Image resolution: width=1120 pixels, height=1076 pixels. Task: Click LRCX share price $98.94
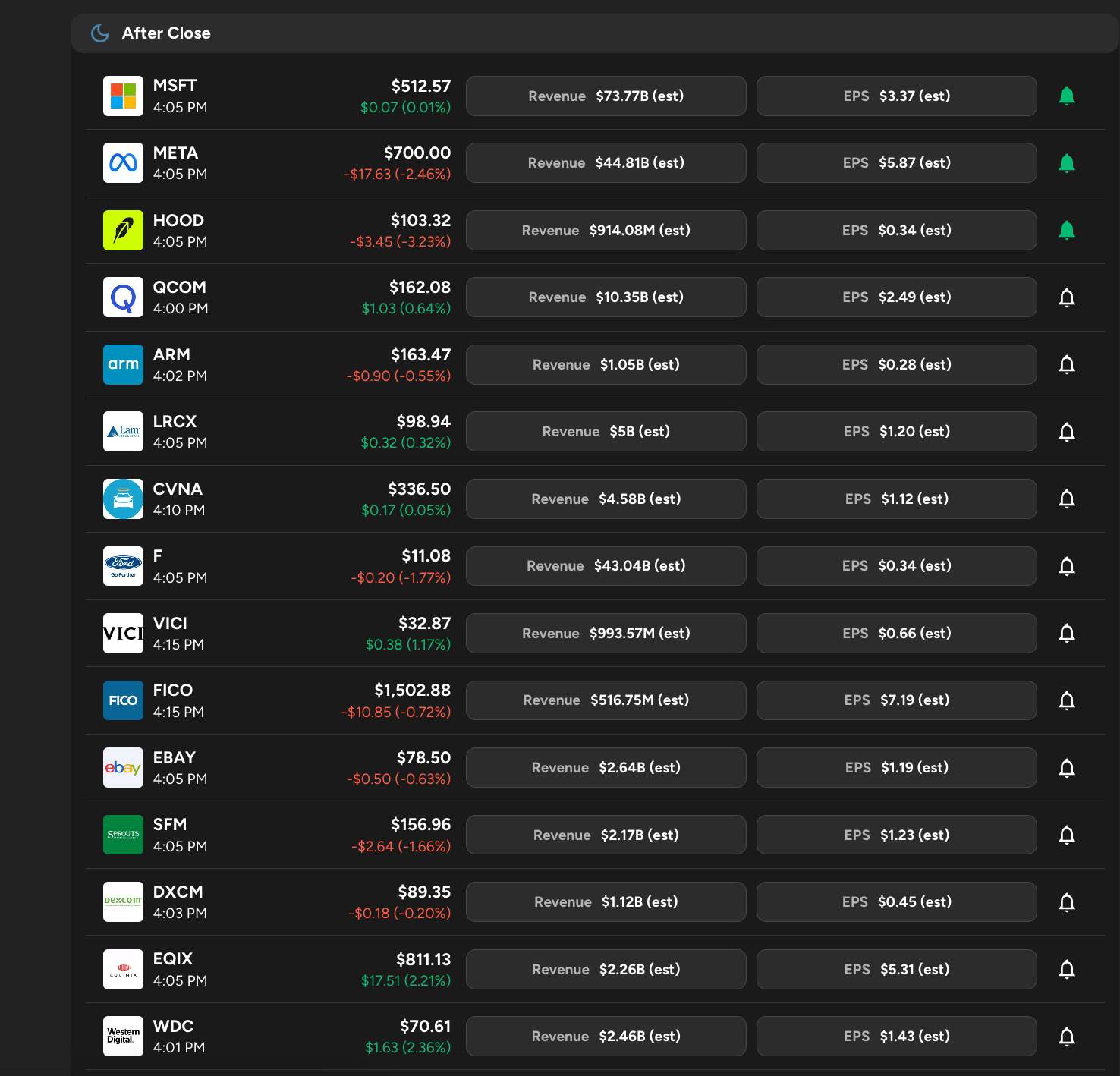click(423, 422)
